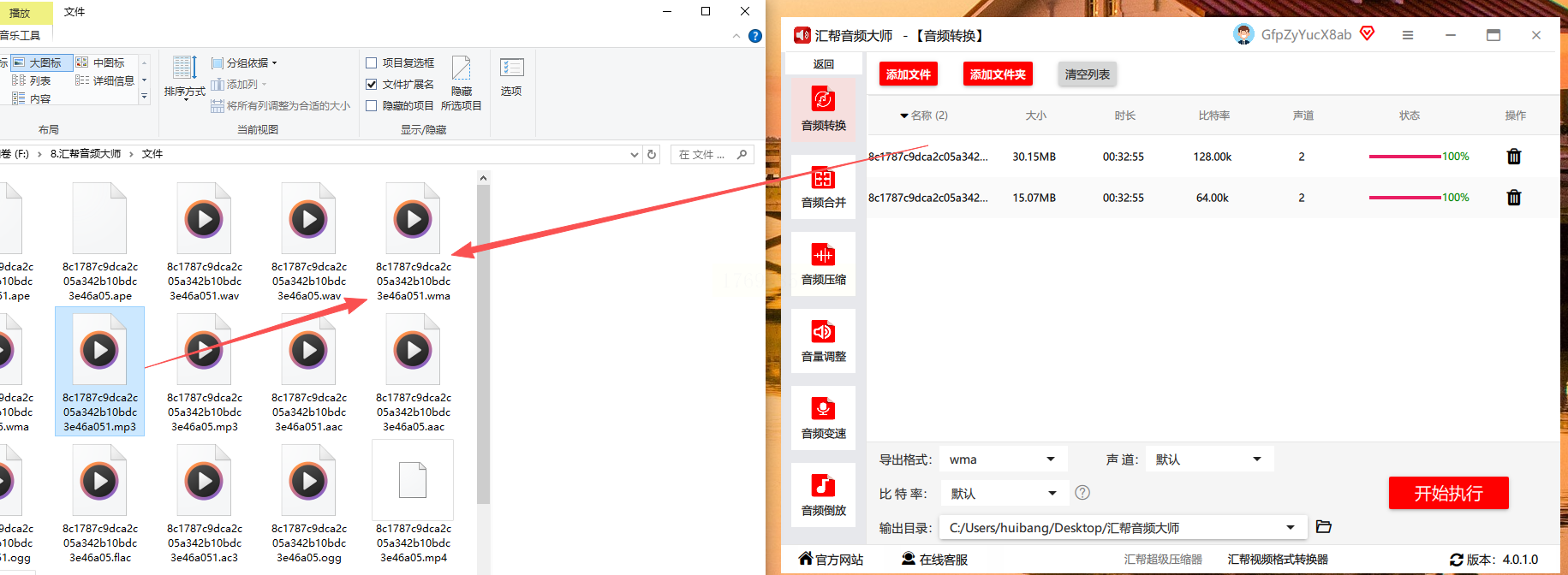Untick the 文件扩展名 checkbox
Image resolution: width=1568 pixels, height=575 pixels.
372,84
